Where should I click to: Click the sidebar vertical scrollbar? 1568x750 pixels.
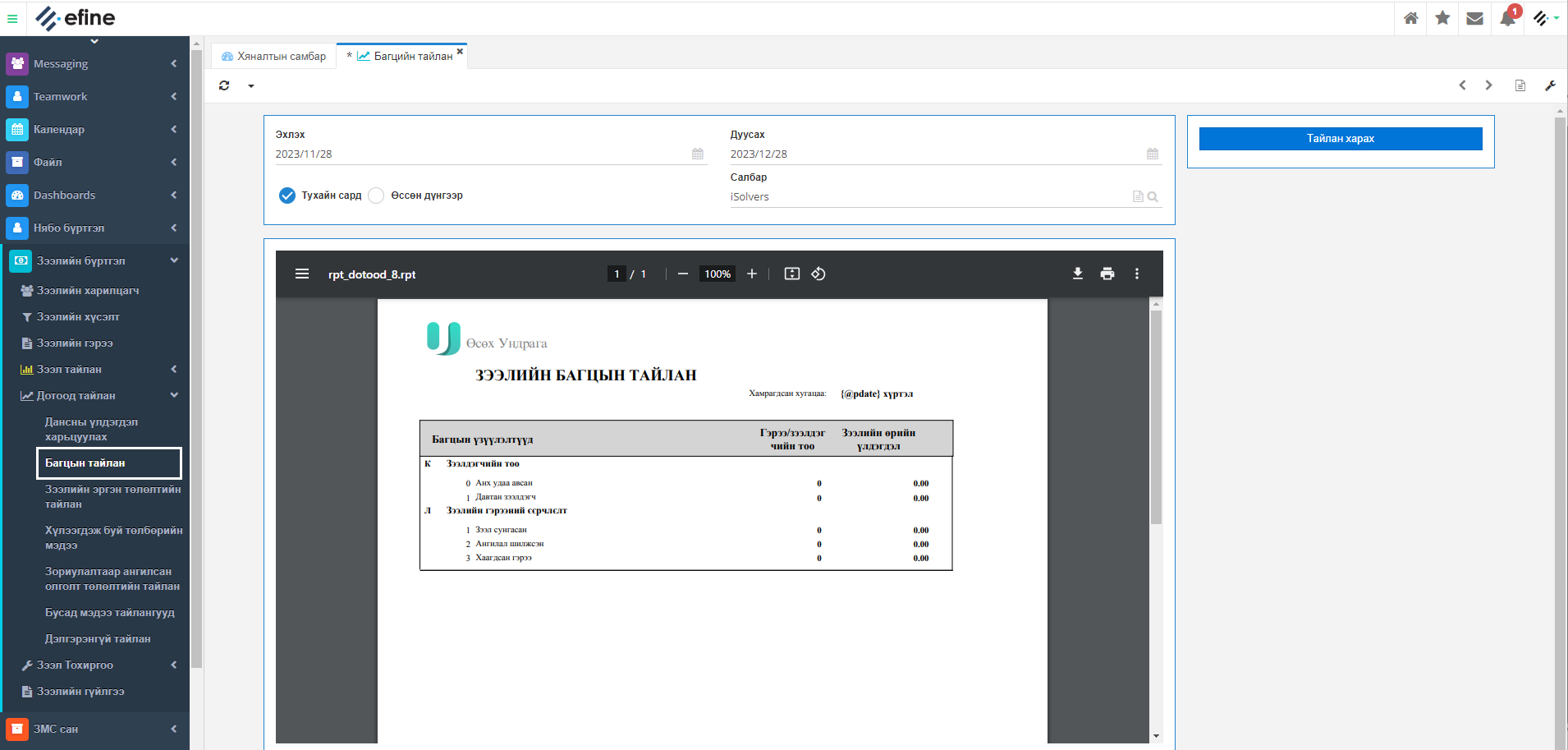(197, 358)
